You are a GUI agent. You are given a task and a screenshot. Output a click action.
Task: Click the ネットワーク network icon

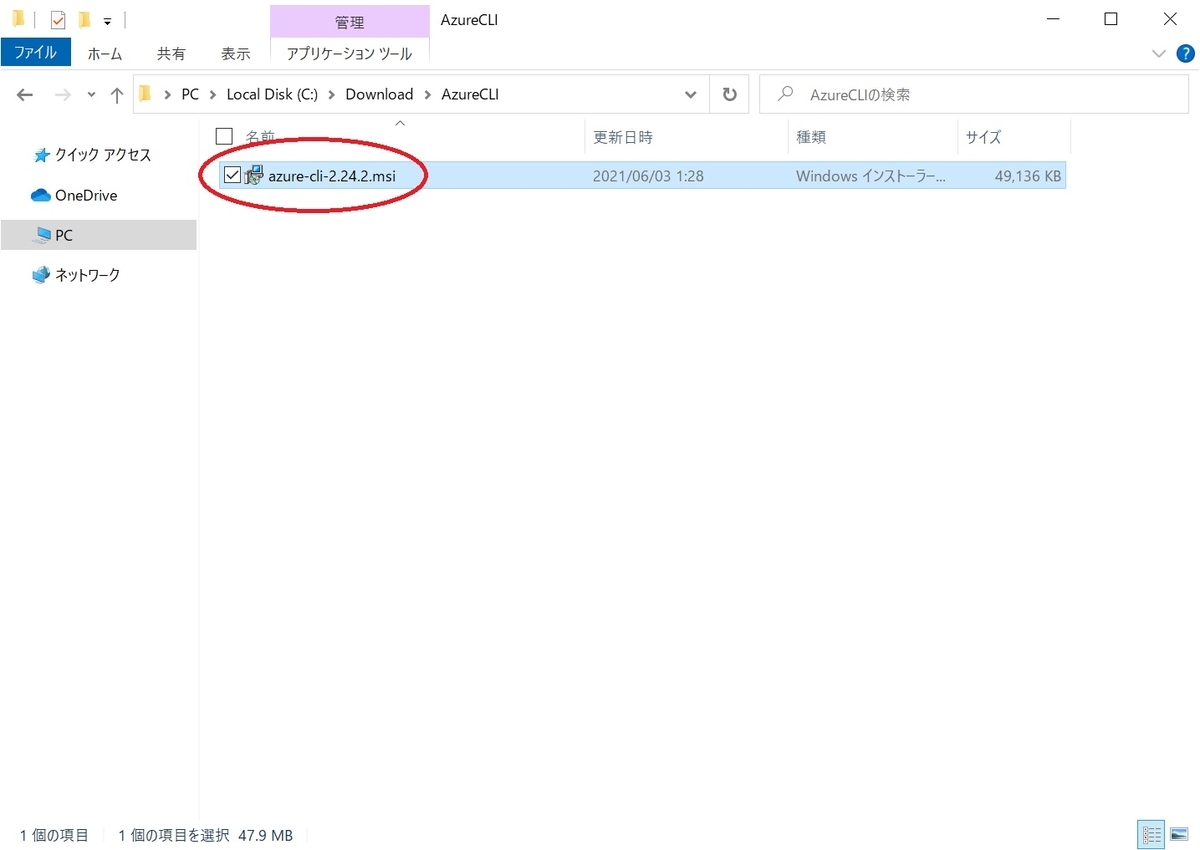click(41, 275)
